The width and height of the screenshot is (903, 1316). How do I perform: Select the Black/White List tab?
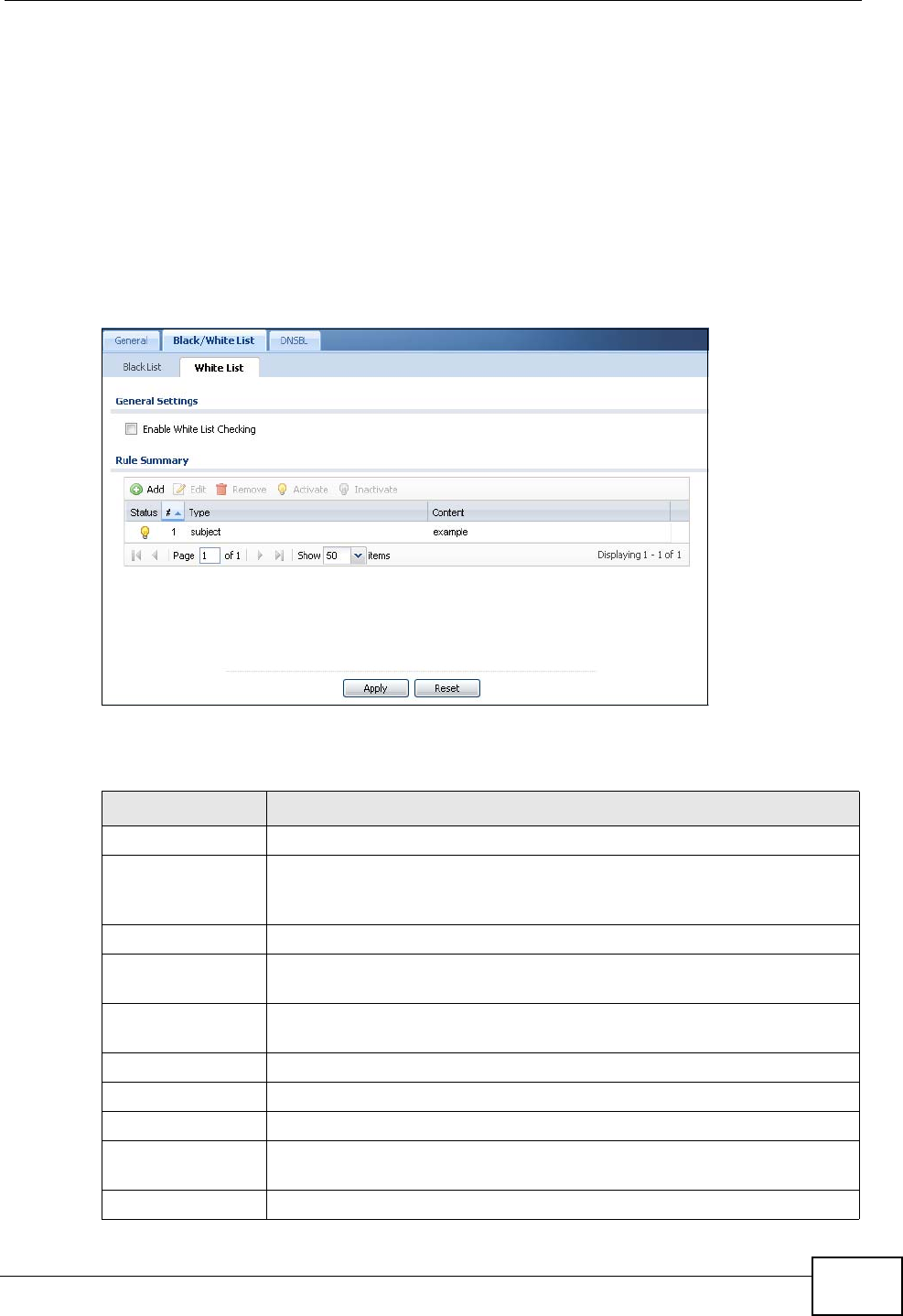pos(214,340)
